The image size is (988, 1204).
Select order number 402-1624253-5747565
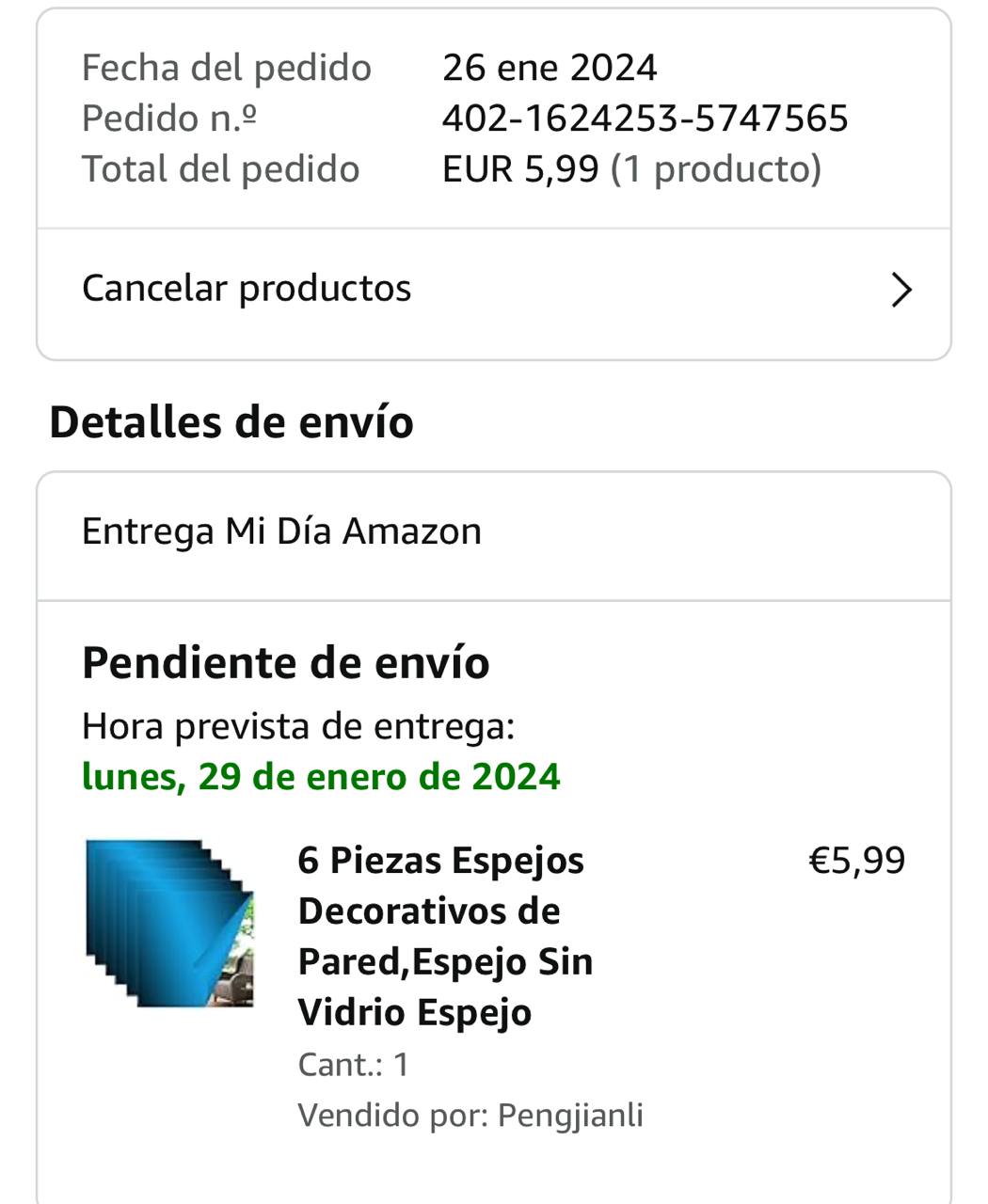click(645, 119)
